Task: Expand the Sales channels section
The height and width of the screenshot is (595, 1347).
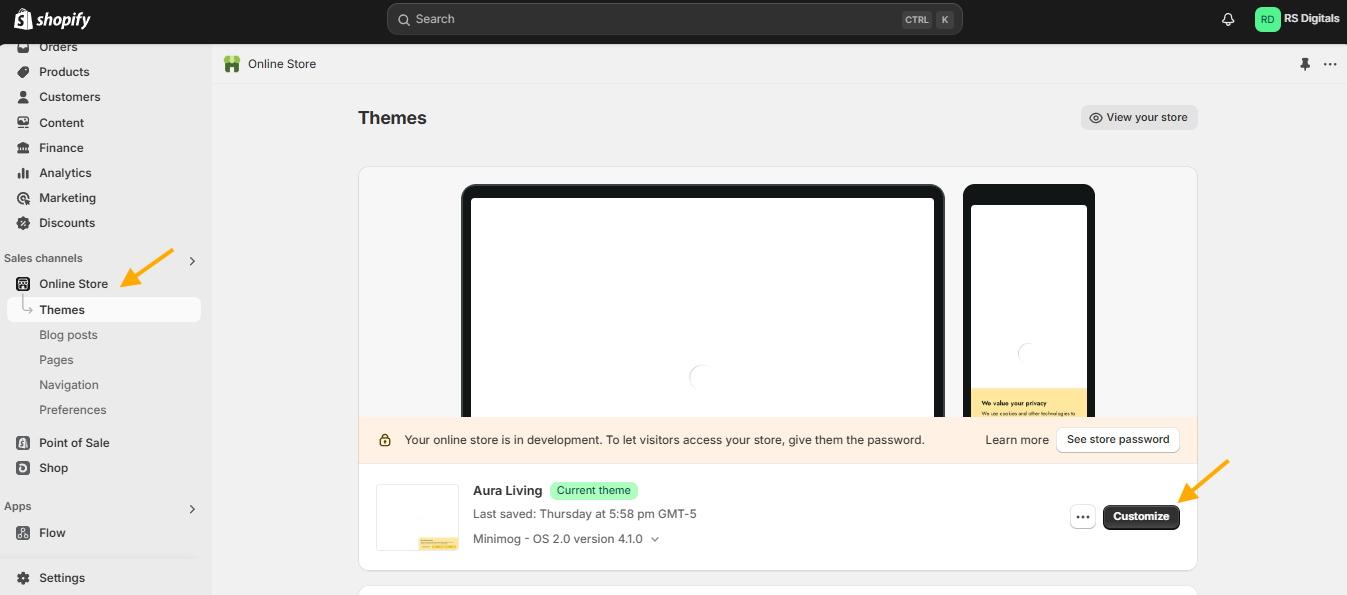Action: tap(192, 261)
